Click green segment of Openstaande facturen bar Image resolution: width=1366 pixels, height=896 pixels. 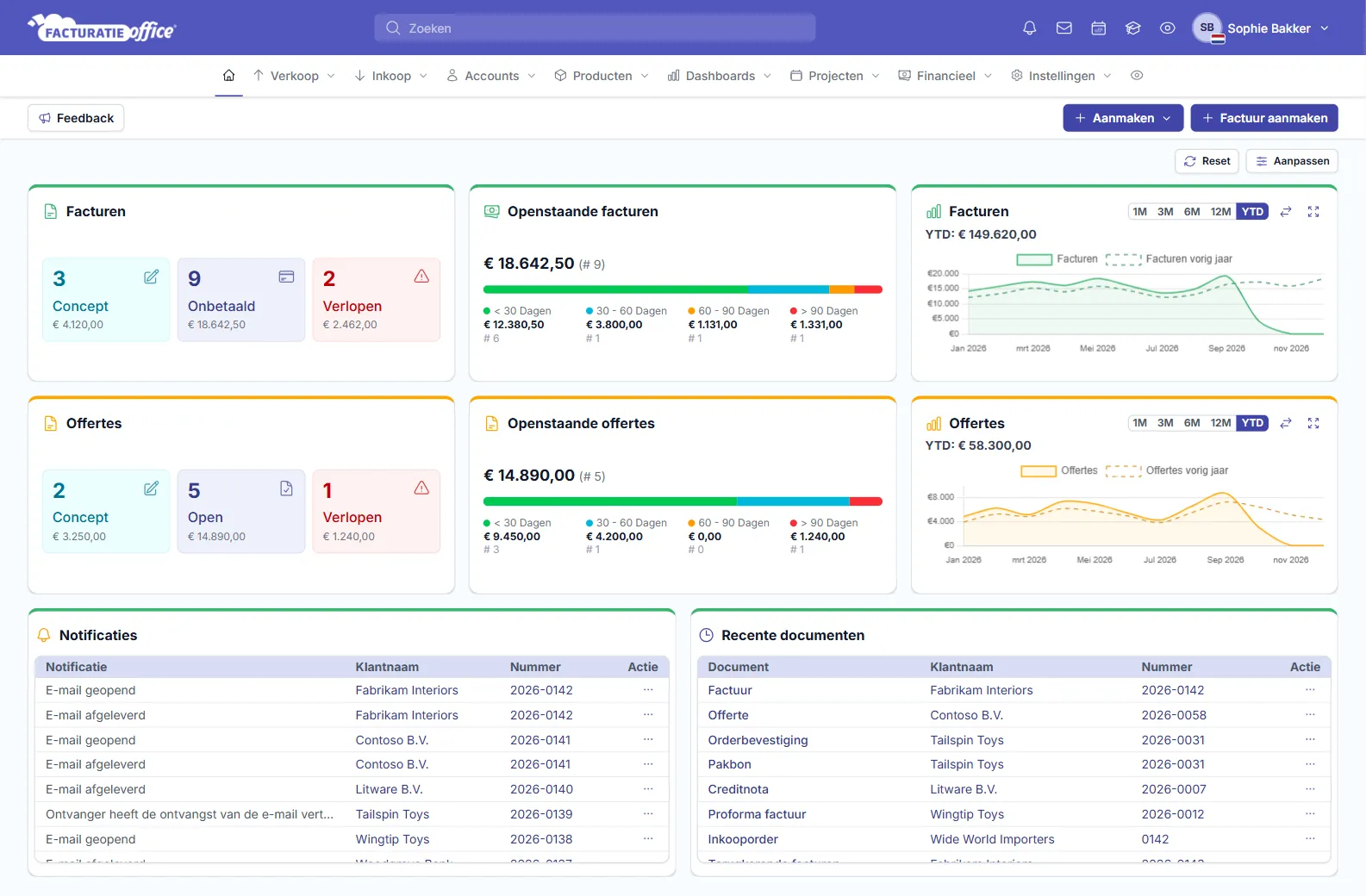(x=615, y=289)
